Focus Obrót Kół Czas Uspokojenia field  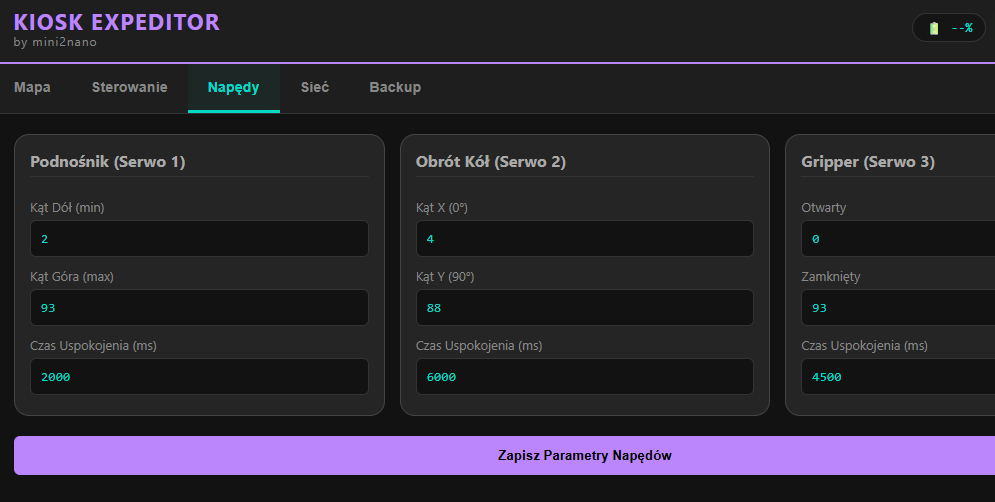[x=584, y=377]
